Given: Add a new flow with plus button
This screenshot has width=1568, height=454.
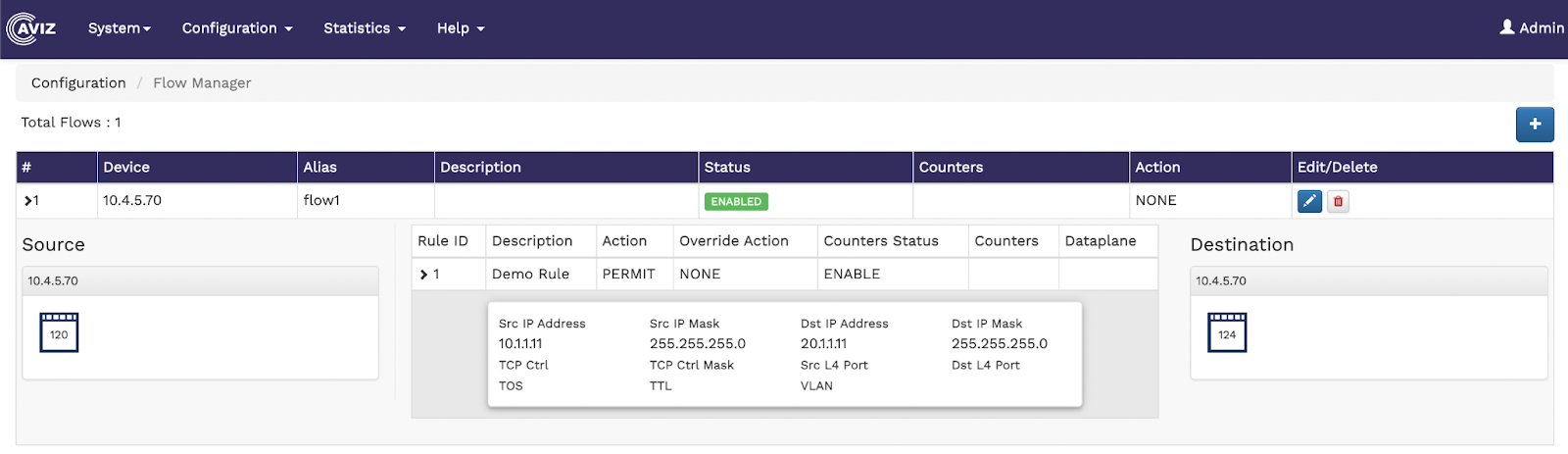Looking at the screenshot, I should click(x=1535, y=125).
